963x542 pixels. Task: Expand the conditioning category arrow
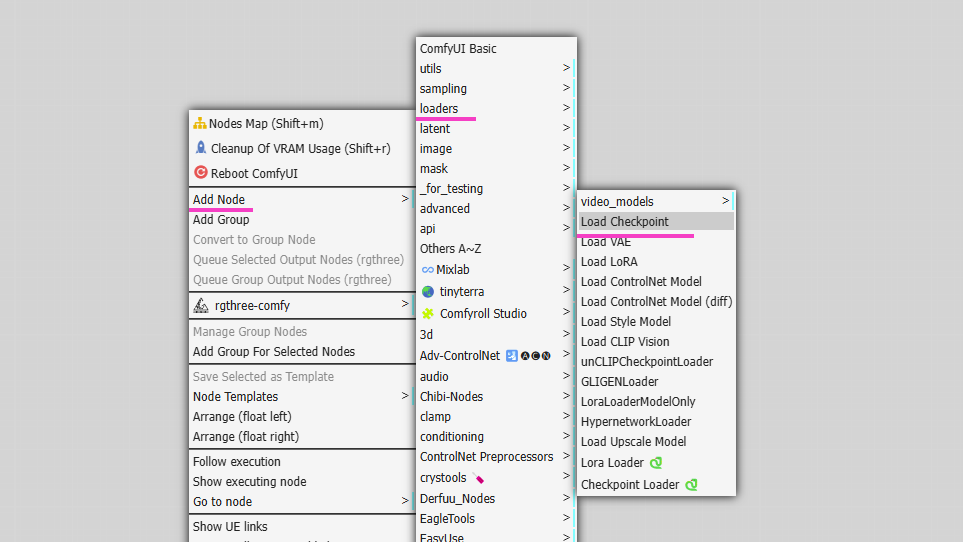coord(566,435)
